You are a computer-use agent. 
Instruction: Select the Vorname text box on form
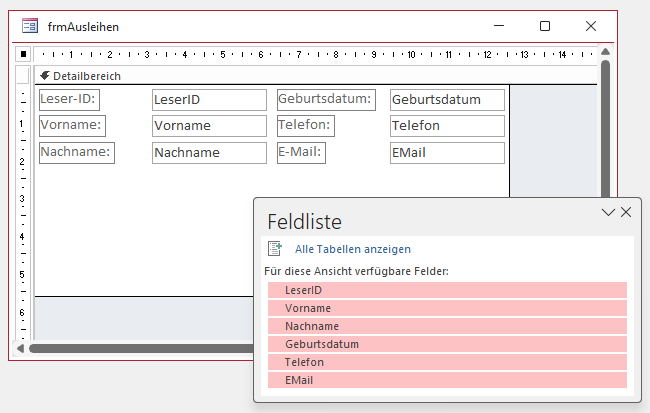pos(209,126)
